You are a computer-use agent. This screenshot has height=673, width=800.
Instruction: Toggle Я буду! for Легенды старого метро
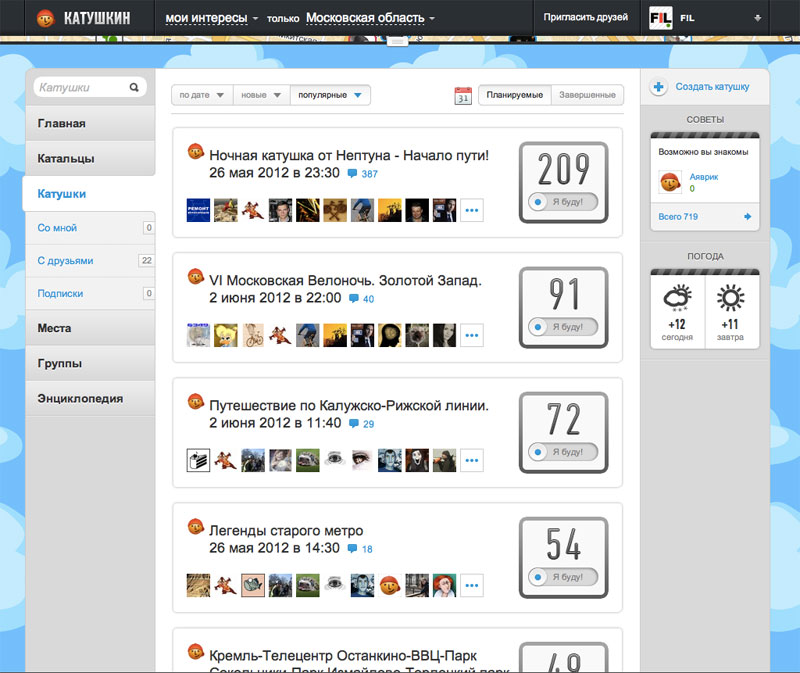click(x=563, y=577)
